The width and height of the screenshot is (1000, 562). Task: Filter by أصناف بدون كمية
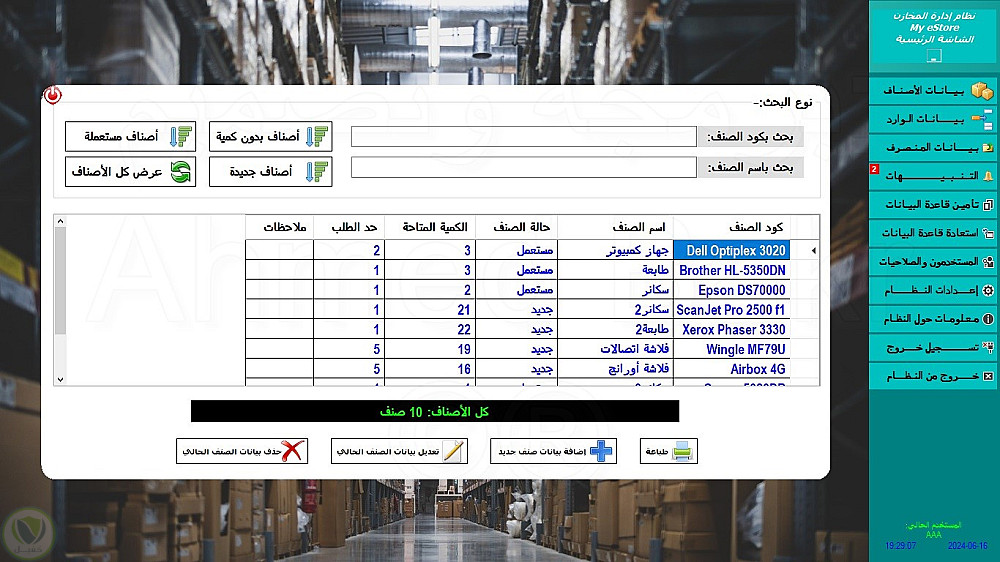pos(270,137)
